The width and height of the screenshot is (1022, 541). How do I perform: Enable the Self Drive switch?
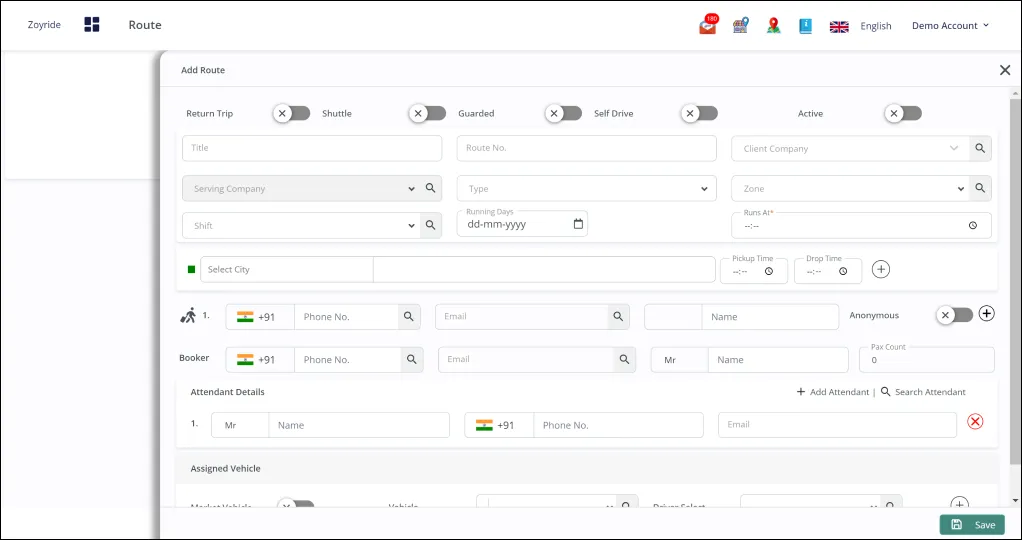pyautogui.click(x=699, y=113)
